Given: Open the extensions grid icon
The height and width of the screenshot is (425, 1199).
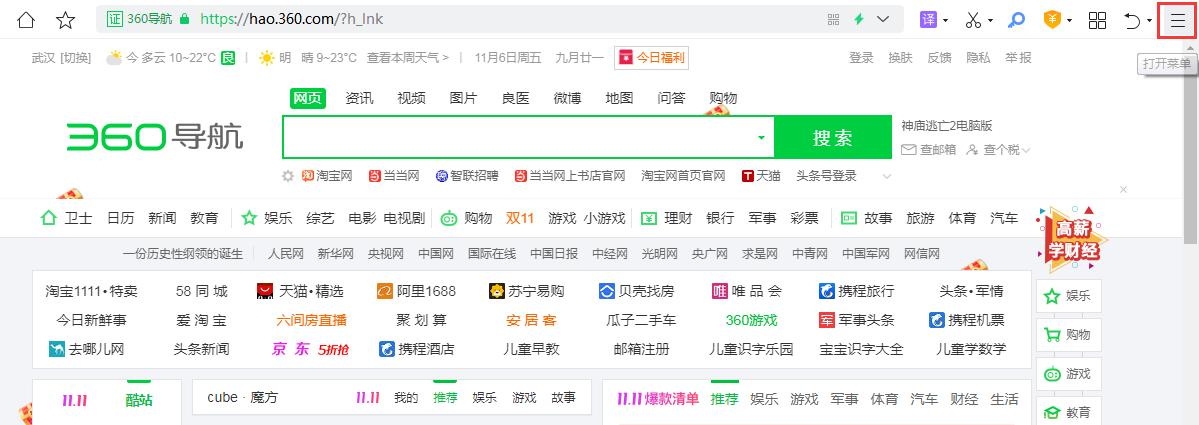Looking at the screenshot, I should [1097, 20].
